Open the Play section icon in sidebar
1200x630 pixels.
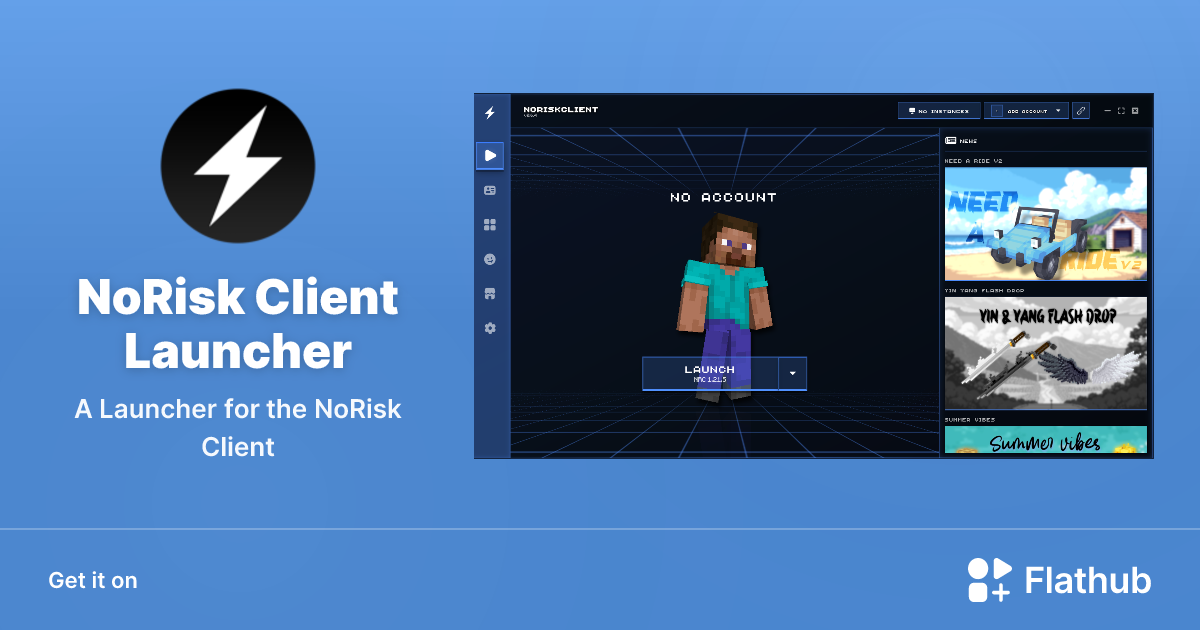click(490, 156)
